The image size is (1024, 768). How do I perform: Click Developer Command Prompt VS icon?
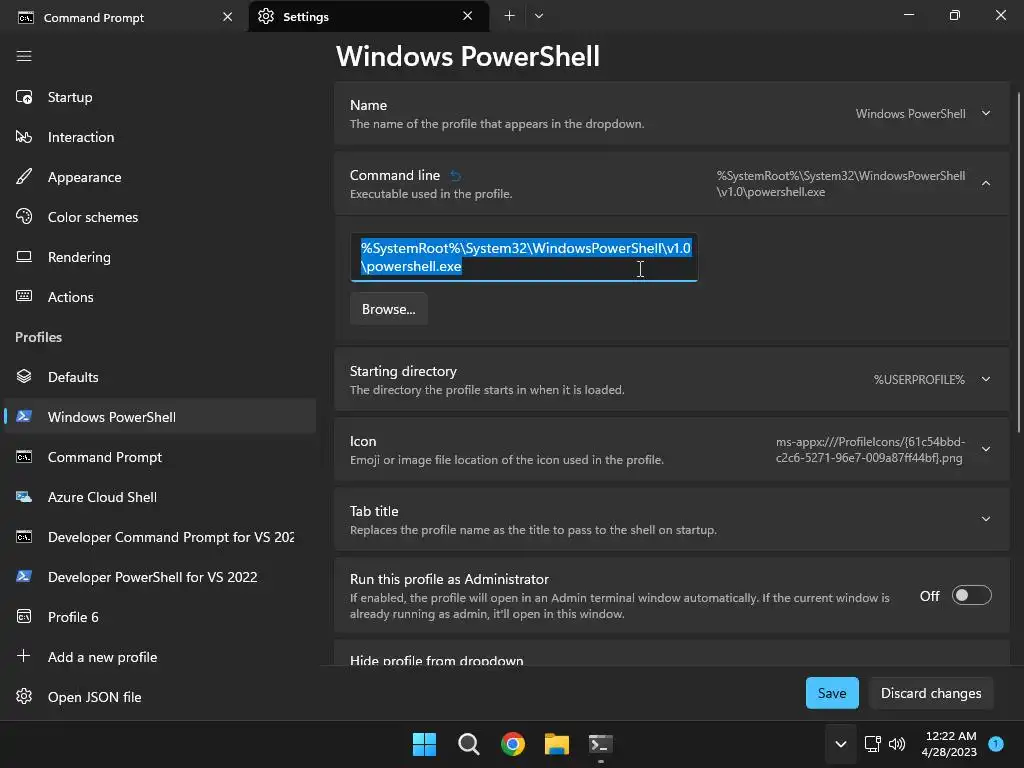tap(24, 537)
